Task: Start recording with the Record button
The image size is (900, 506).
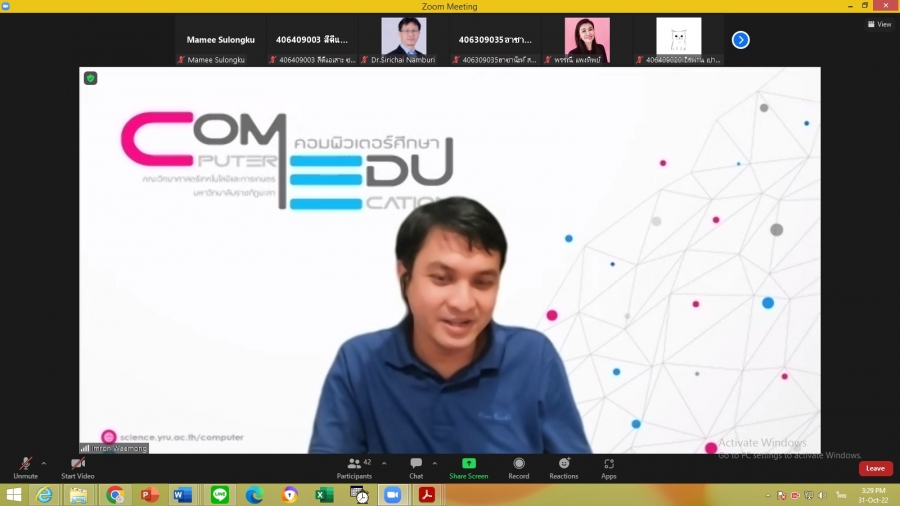Action: pos(519,467)
